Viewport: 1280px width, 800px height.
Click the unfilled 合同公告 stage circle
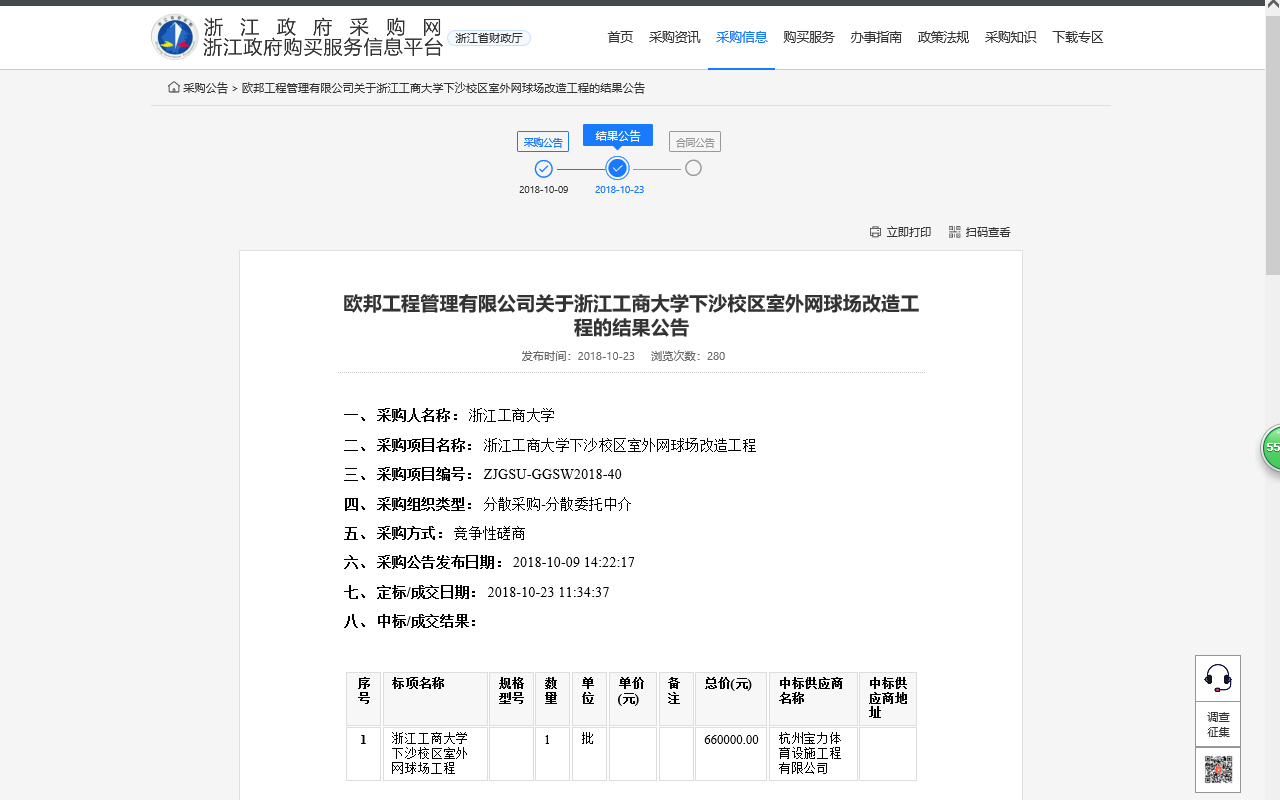pyautogui.click(x=693, y=169)
